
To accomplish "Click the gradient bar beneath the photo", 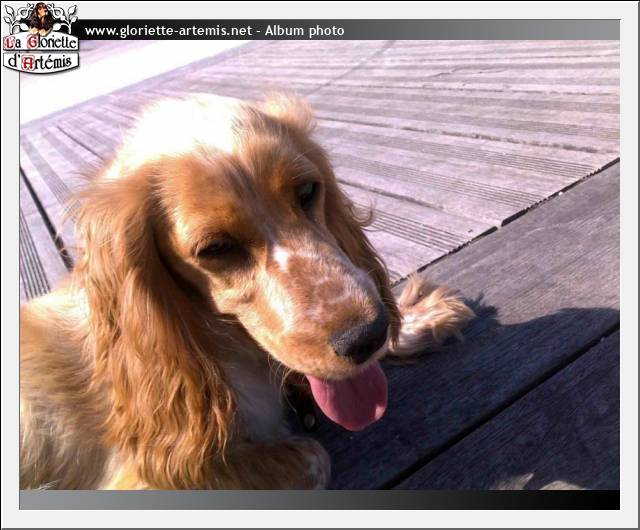I will pyautogui.click(x=320, y=500).
